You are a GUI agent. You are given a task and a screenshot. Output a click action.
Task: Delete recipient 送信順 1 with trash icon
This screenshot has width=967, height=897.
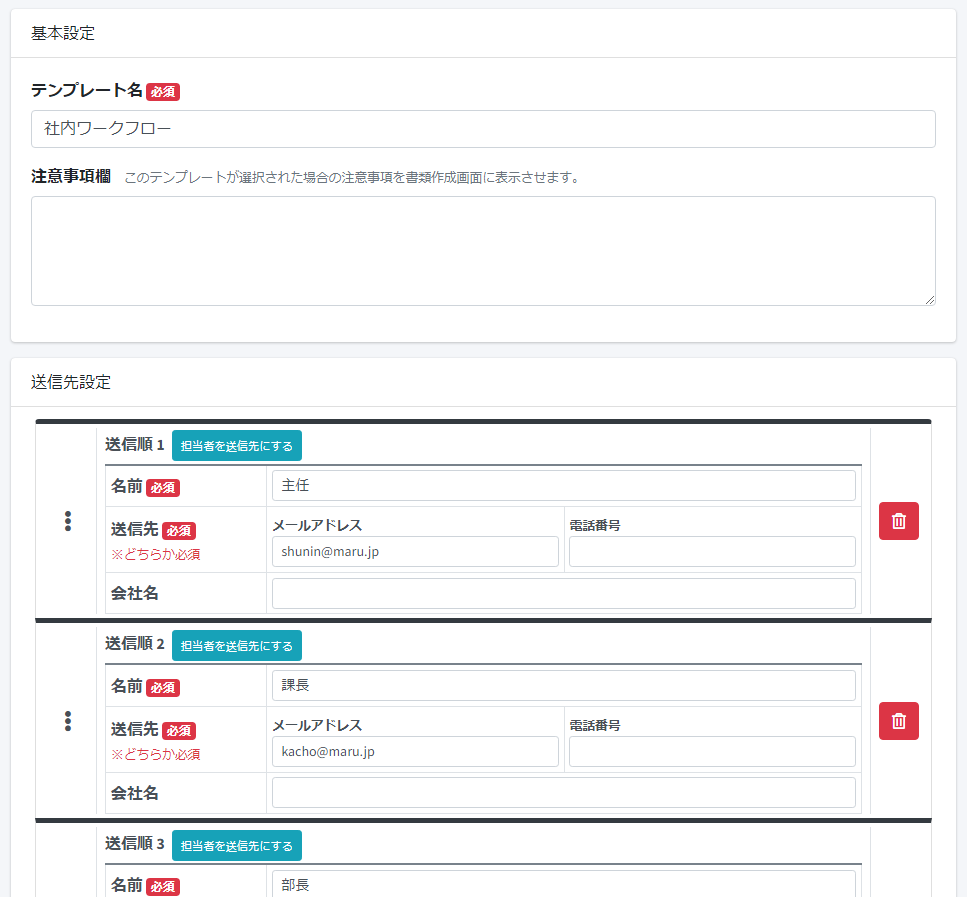click(899, 521)
